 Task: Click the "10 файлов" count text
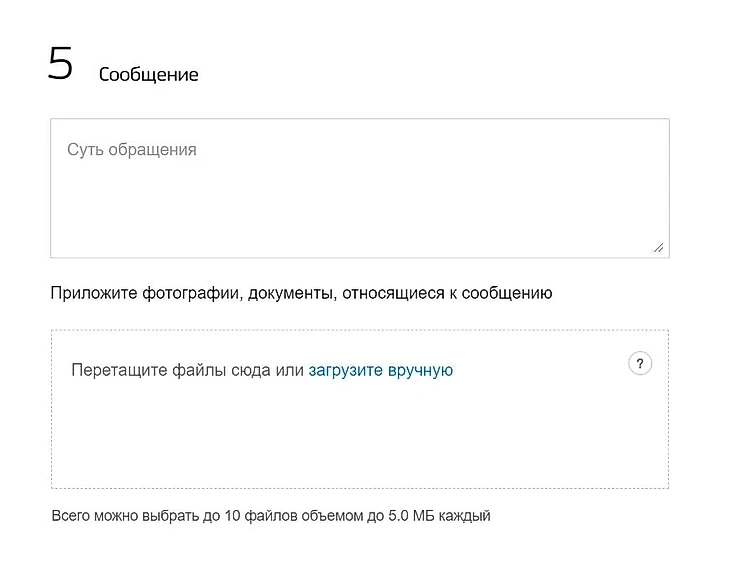(x=260, y=516)
